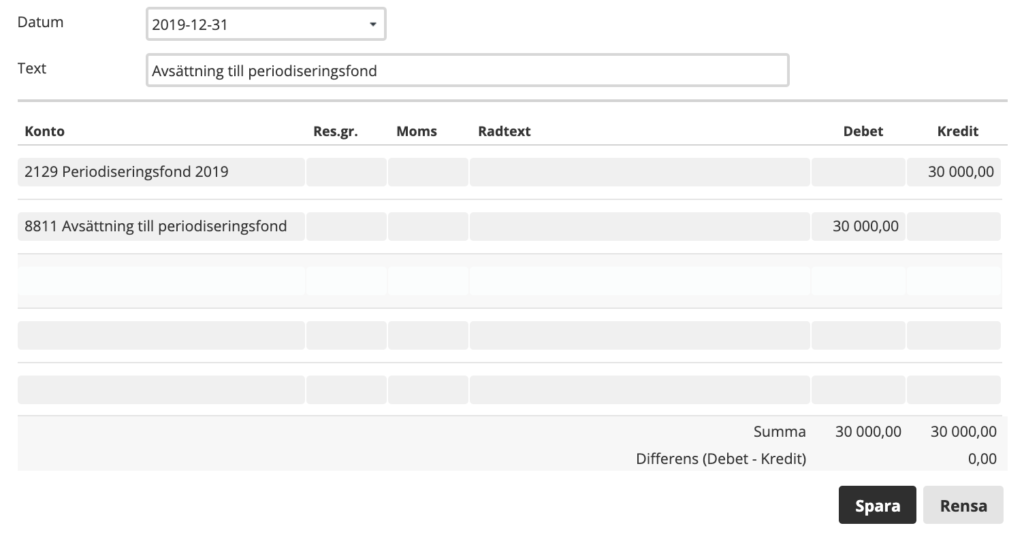Screen dimensions: 1024x547
Task: Select the 2129 Periodiseringsfond 2019 account field
Action: 161,172
